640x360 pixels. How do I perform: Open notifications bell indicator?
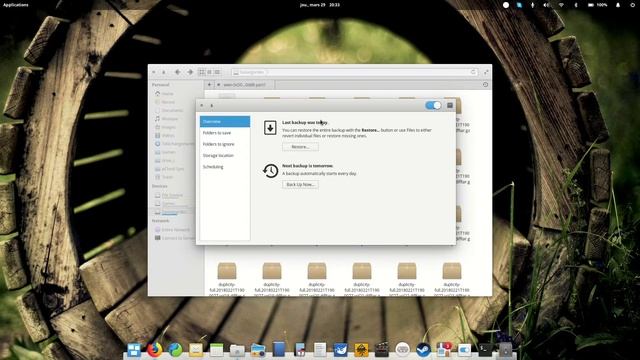(618, 5)
